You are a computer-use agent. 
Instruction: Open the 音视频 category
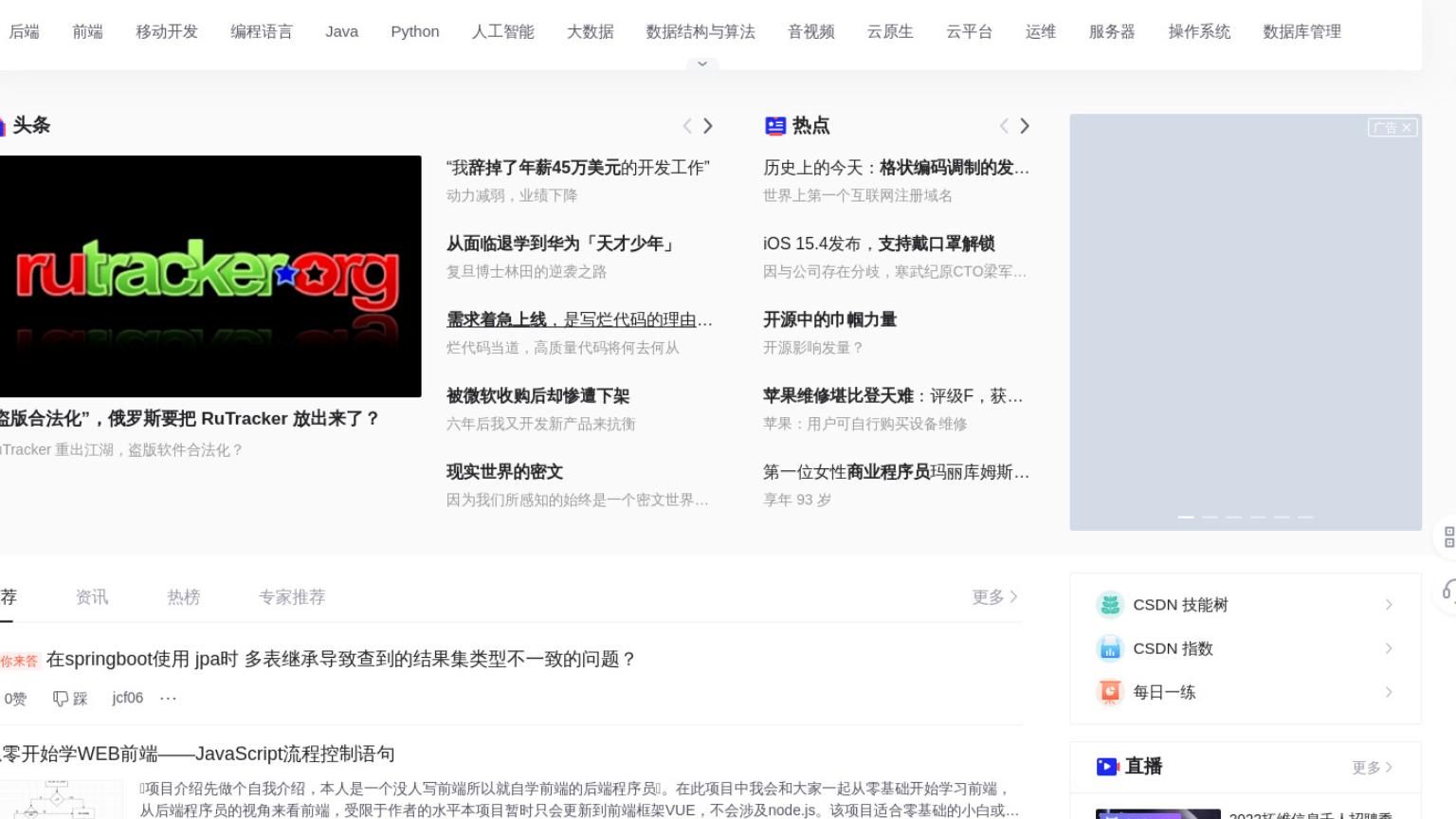(811, 31)
